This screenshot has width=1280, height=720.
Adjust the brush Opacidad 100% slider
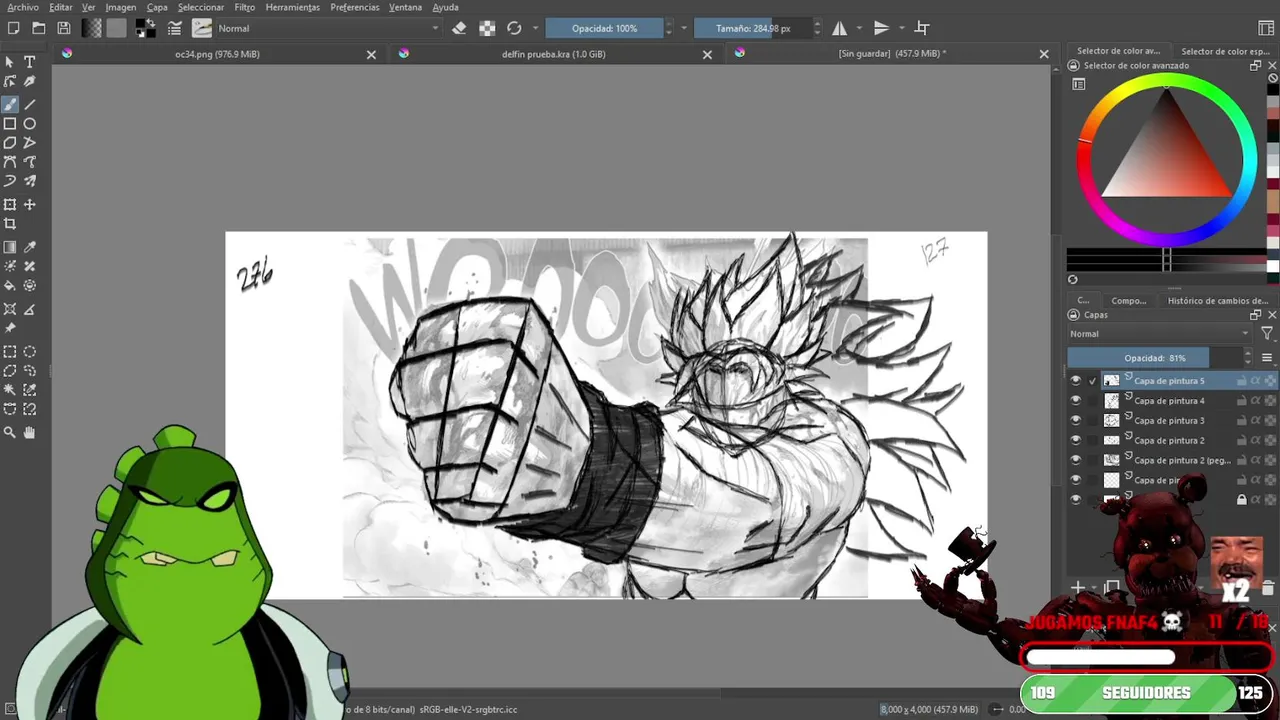point(604,28)
